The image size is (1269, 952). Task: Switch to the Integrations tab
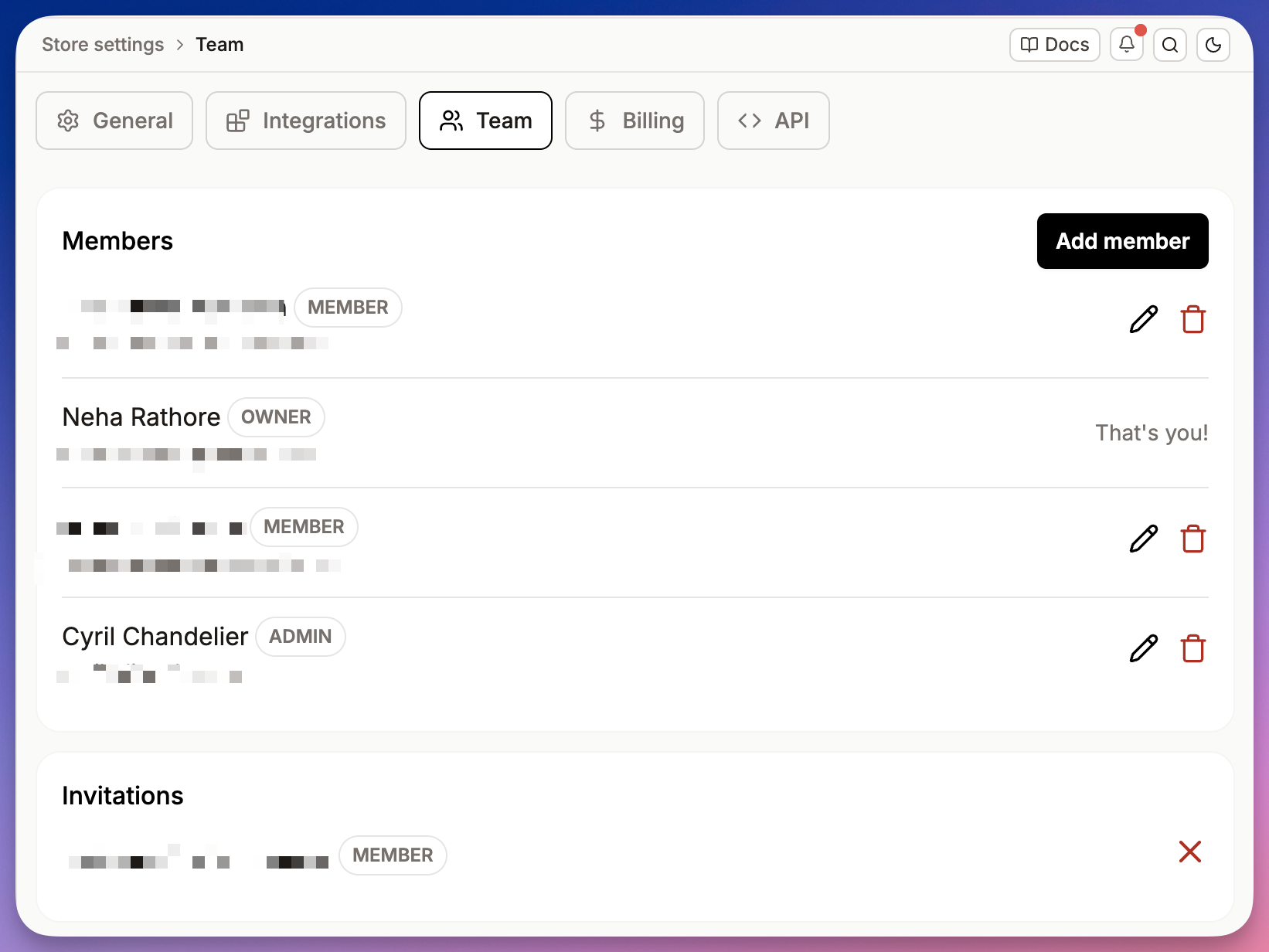click(306, 121)
